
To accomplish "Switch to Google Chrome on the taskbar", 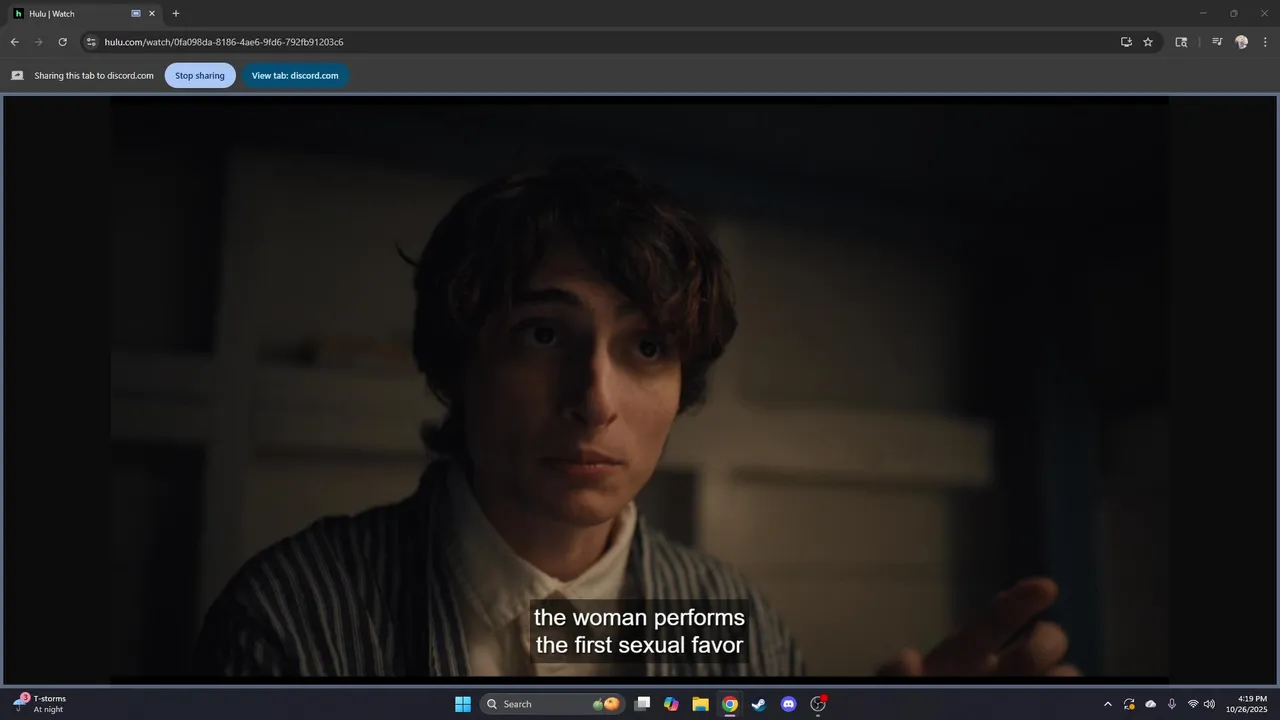I will pyautogui.click(x=730, y=704).
